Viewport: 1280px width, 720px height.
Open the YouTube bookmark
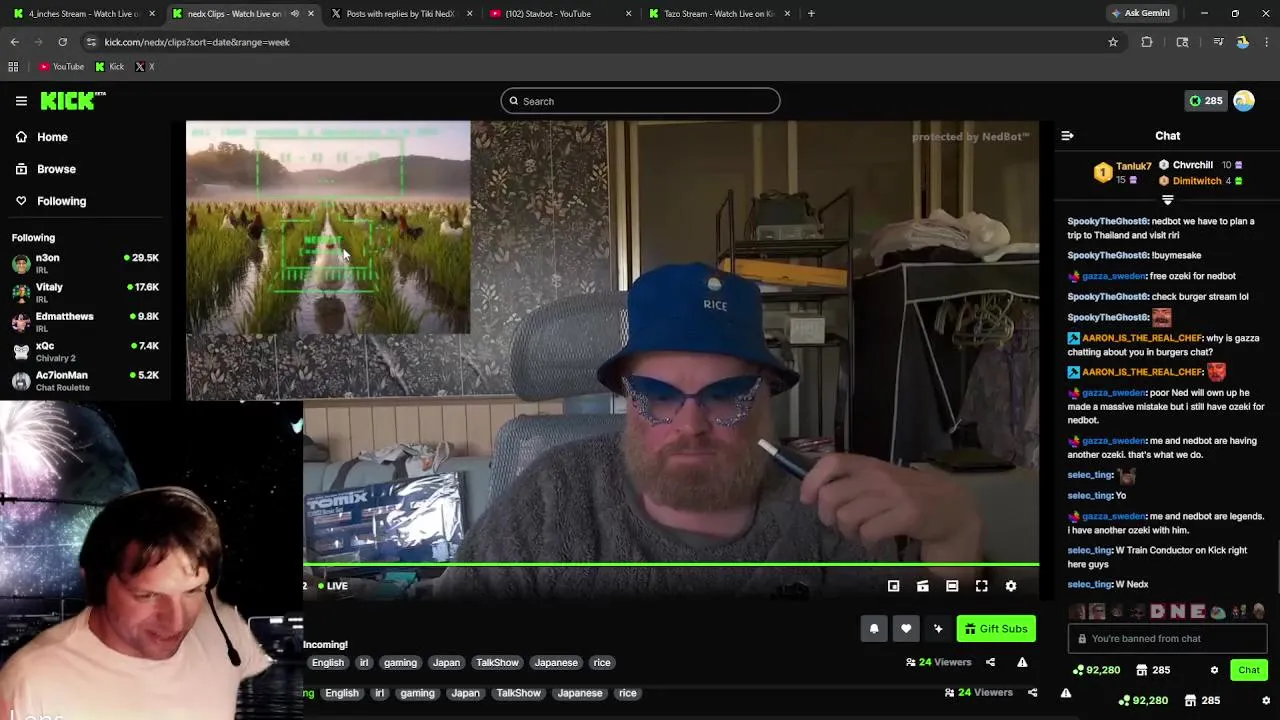(x=62, y=67)
